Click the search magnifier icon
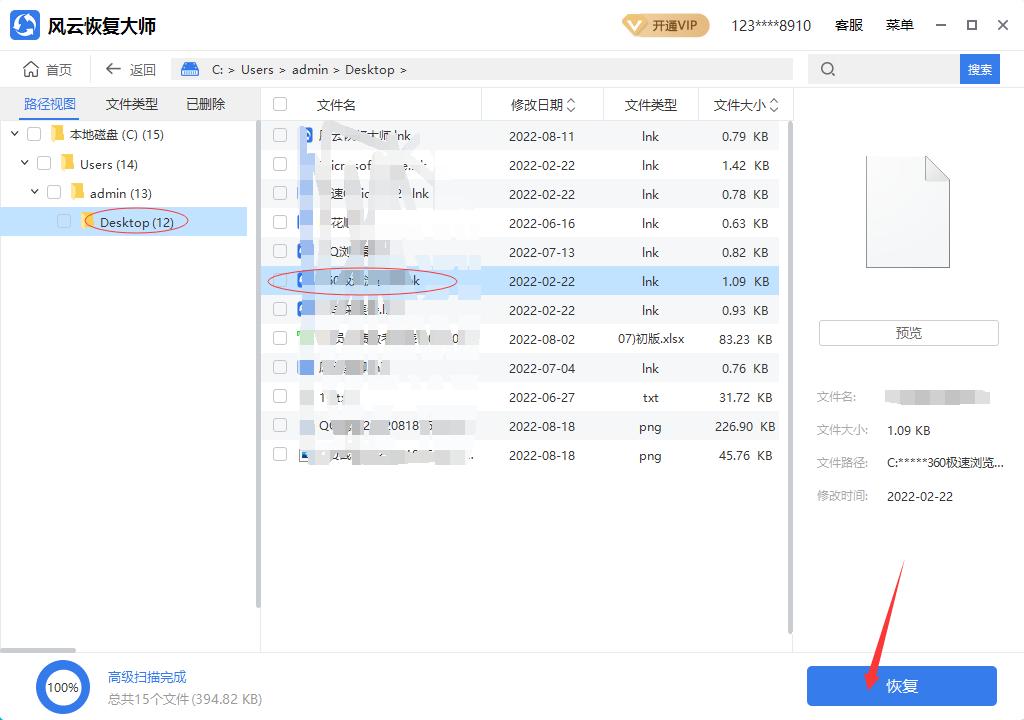Viewport: 1024px width, 720px height. (x=826, y=69)
